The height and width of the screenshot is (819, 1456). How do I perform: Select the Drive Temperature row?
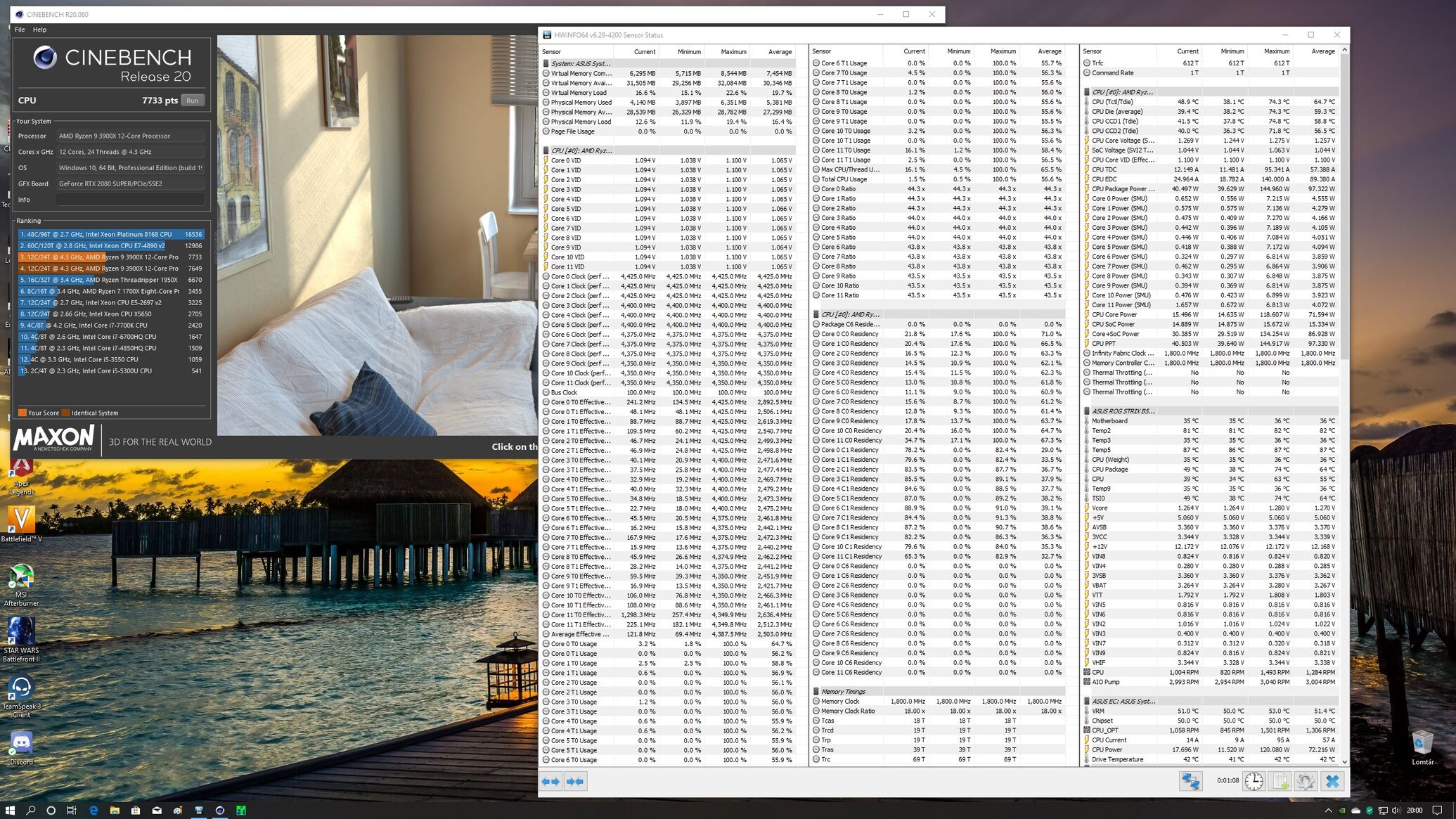(x=1209, y=759)
